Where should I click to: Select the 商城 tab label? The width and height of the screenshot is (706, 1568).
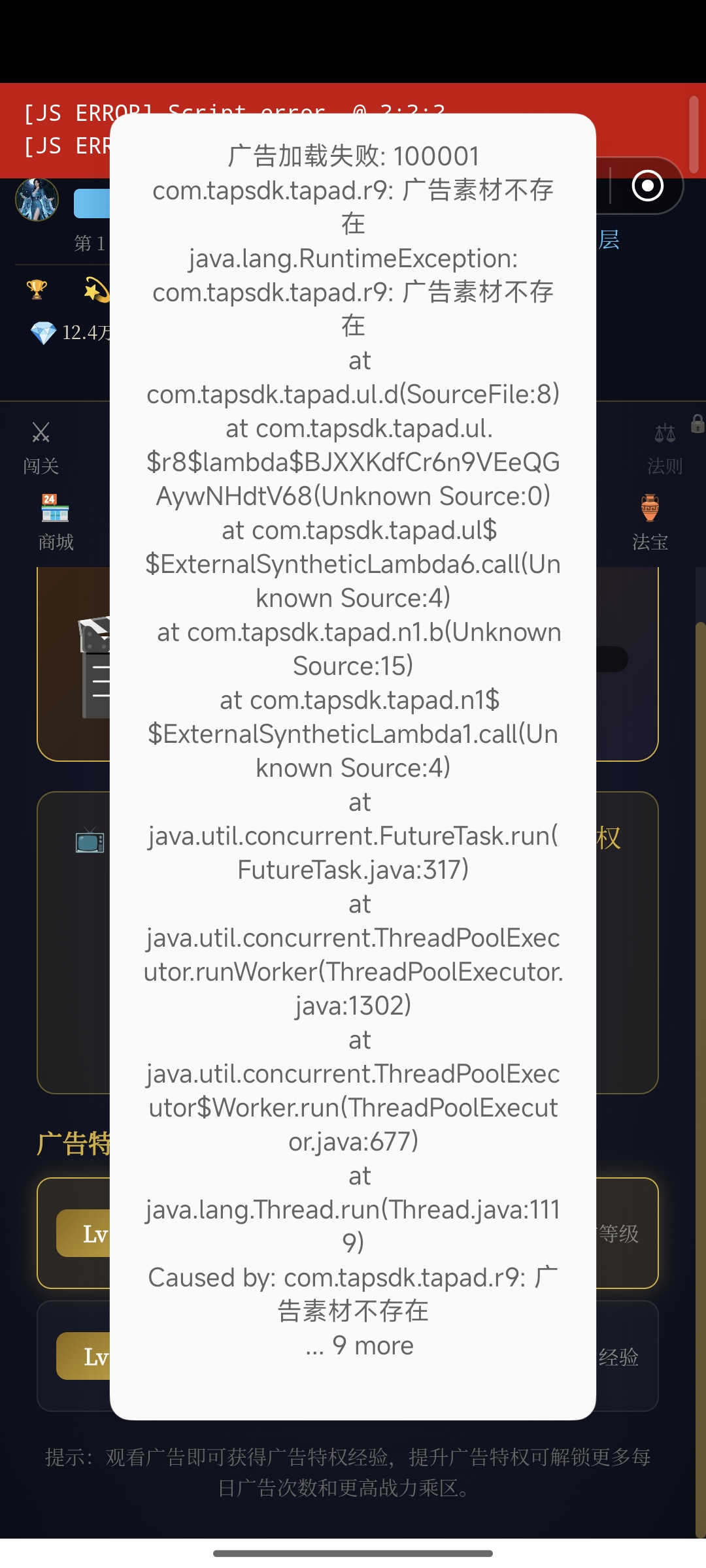point(56,542)
